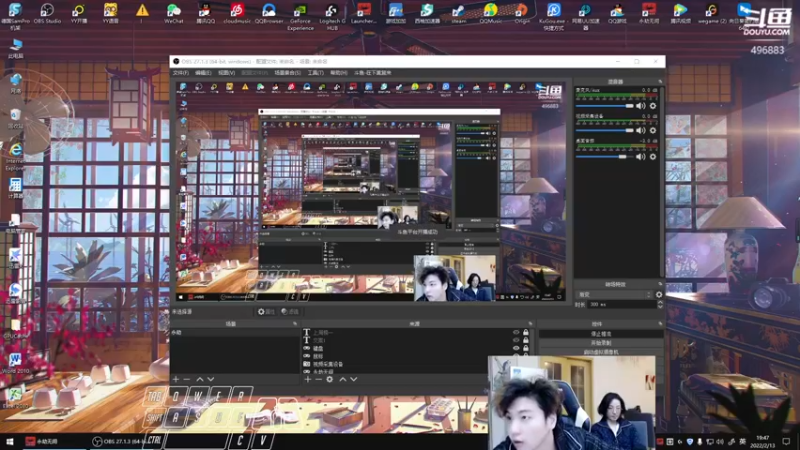Mute the first mixer channel speaker
This screenshot has height=450, width=800.
(x=640, y=106)
